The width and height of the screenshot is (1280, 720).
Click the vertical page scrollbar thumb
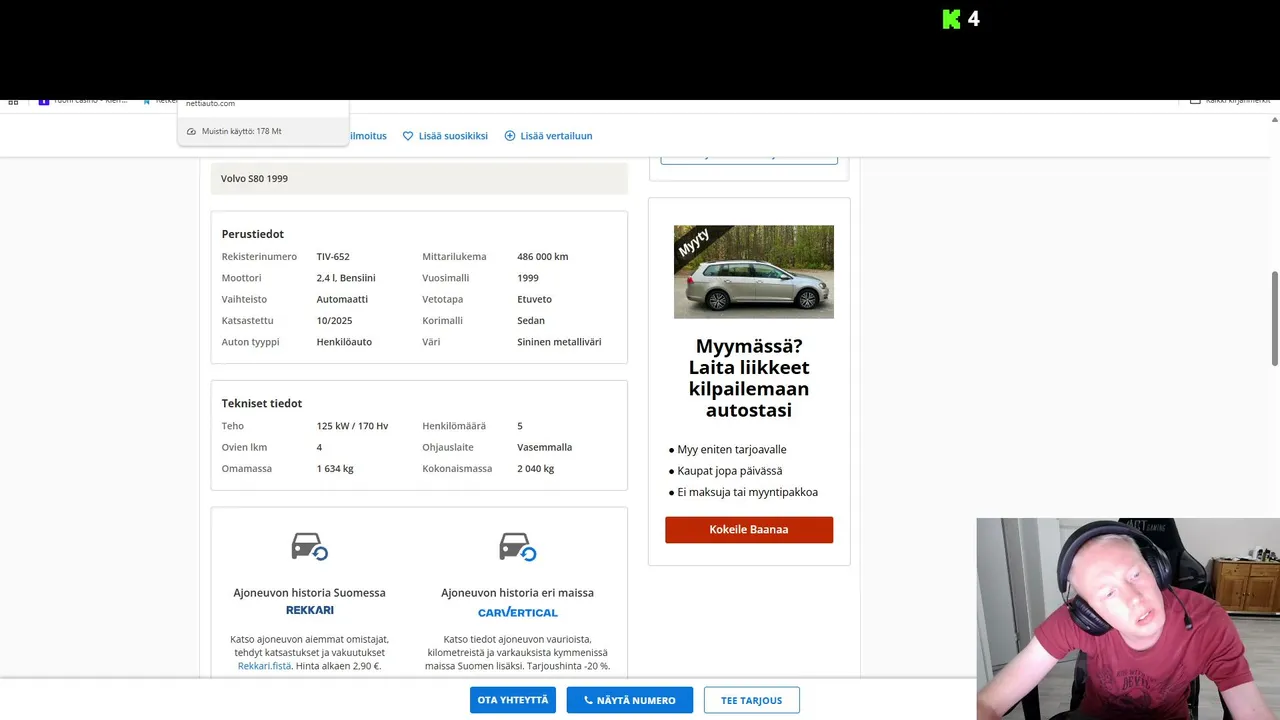pyautogui.click(x=1274, y=318)
